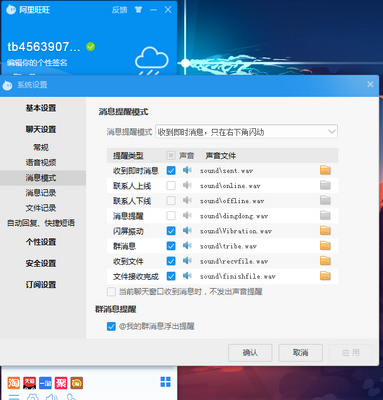
Task: Close the 系统设置 dialog
Action: [370, 84]
